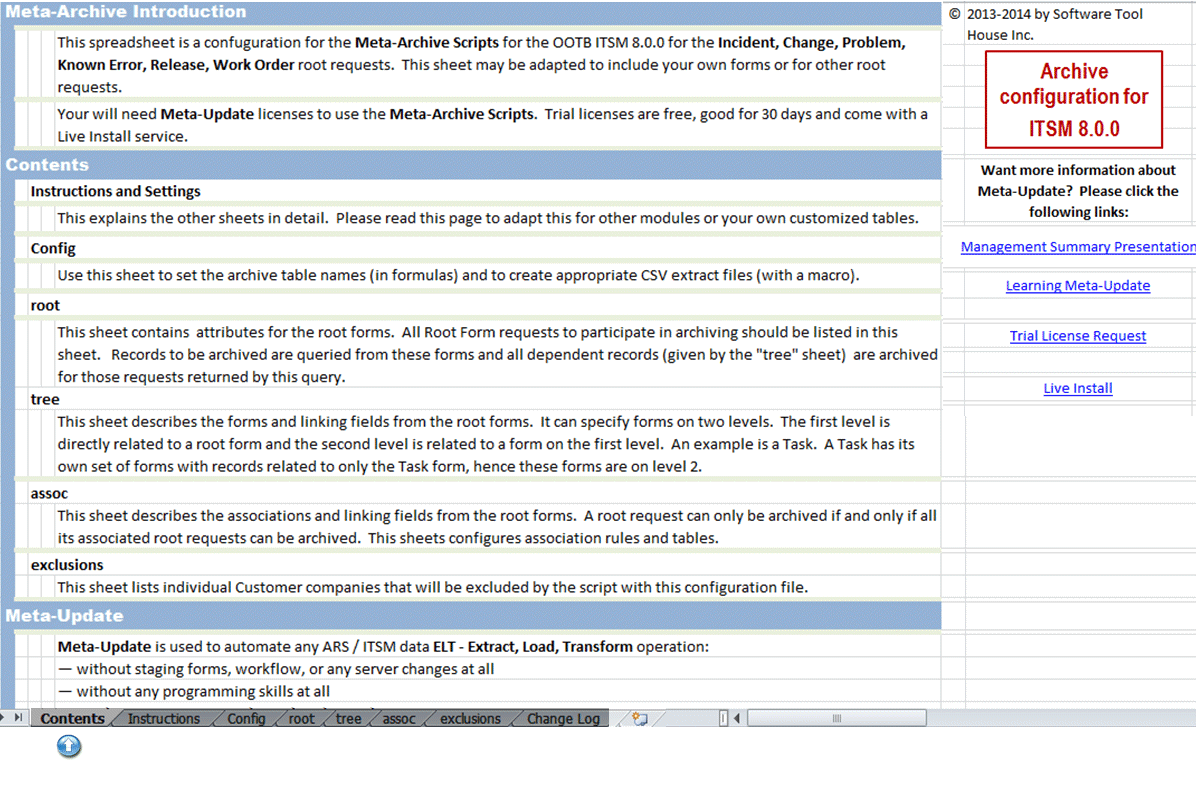The width and height of the screenshot is (1196, 794).
Task: Select the 'Your will need Meta-Update licenses' paragraph
Action: tap(493, 125)
